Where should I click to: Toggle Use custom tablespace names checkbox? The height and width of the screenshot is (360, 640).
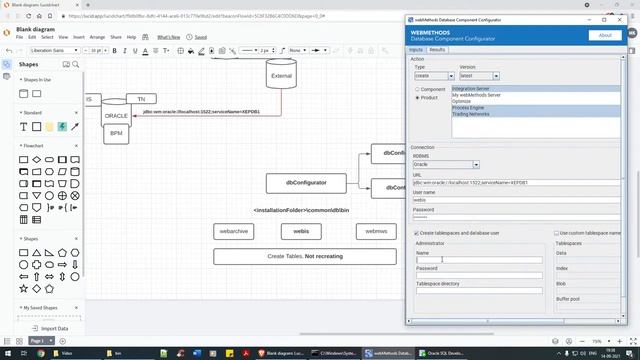click(x=556, y=233)
